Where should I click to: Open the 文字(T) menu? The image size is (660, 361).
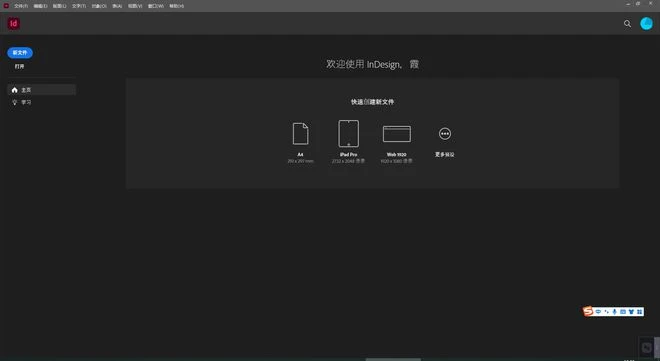(x=79, y=6)
